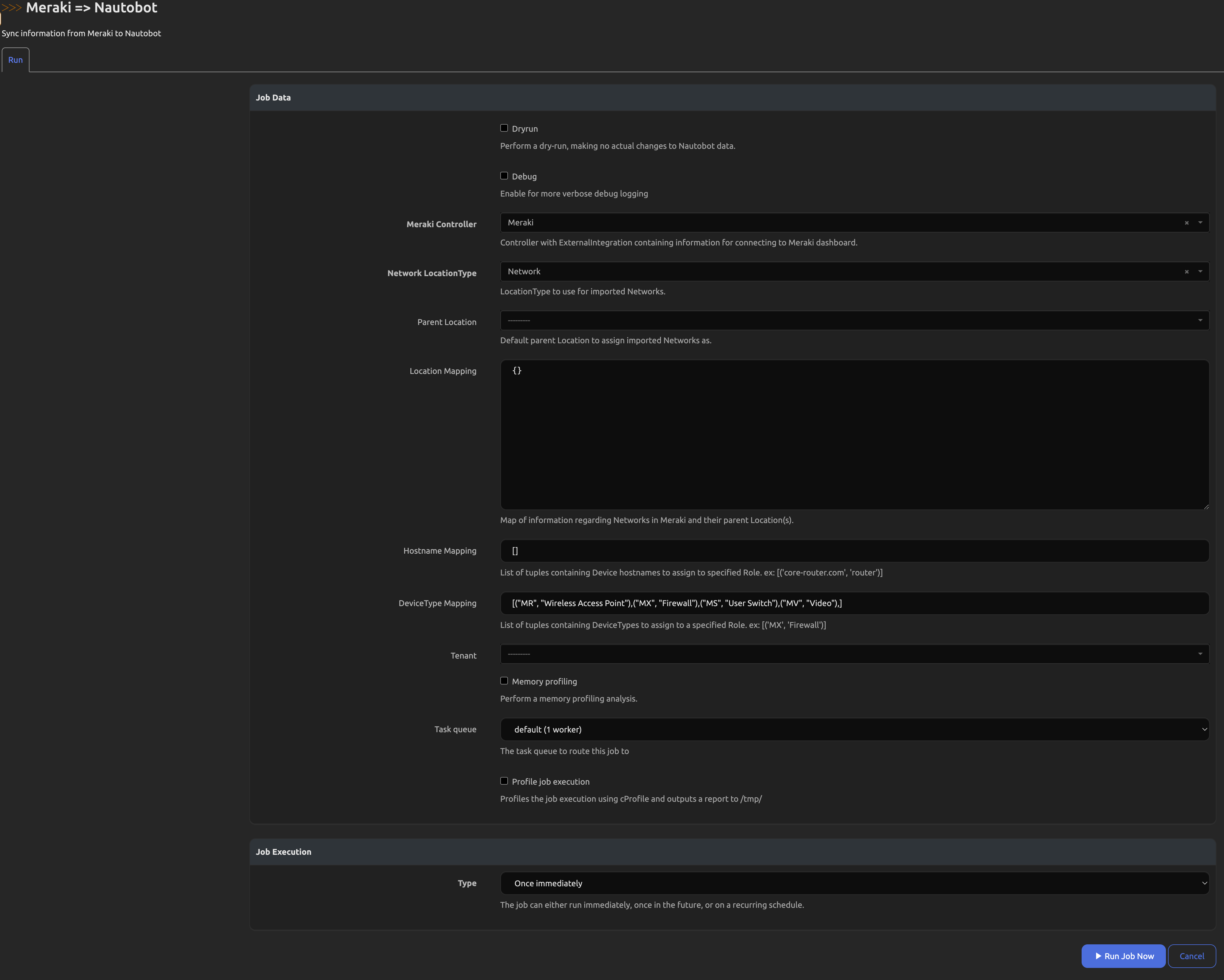Open the job execution Type select
This screenshot has height=980, width=1224.
tap(854, 883)
